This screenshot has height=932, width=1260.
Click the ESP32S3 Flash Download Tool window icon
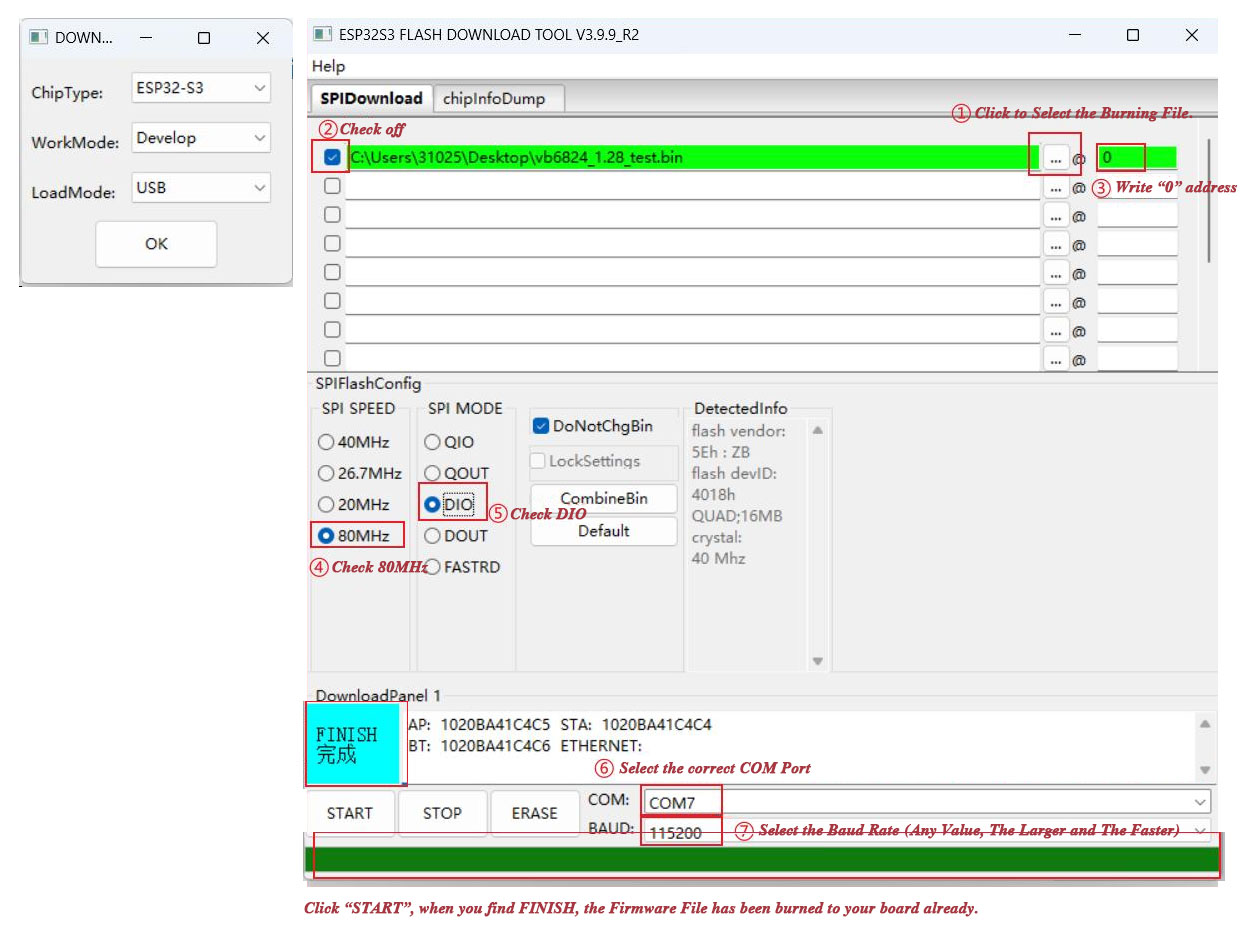pyautogui.click(x=322, y=35)
